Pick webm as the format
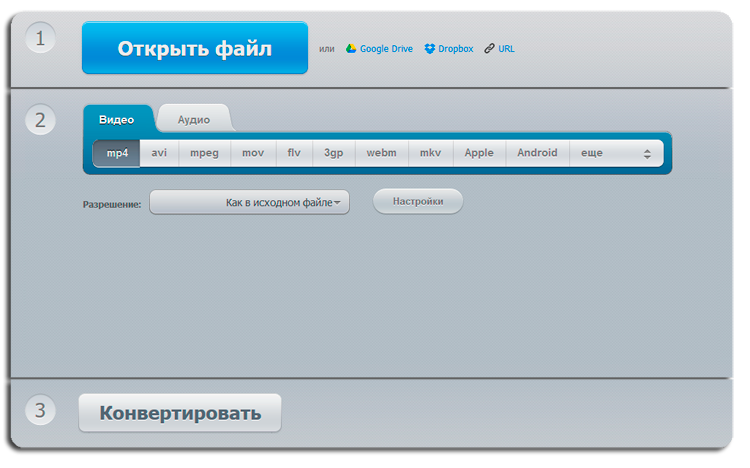The height and width of the screenshot is (468, 750). (x=382, y=153)
